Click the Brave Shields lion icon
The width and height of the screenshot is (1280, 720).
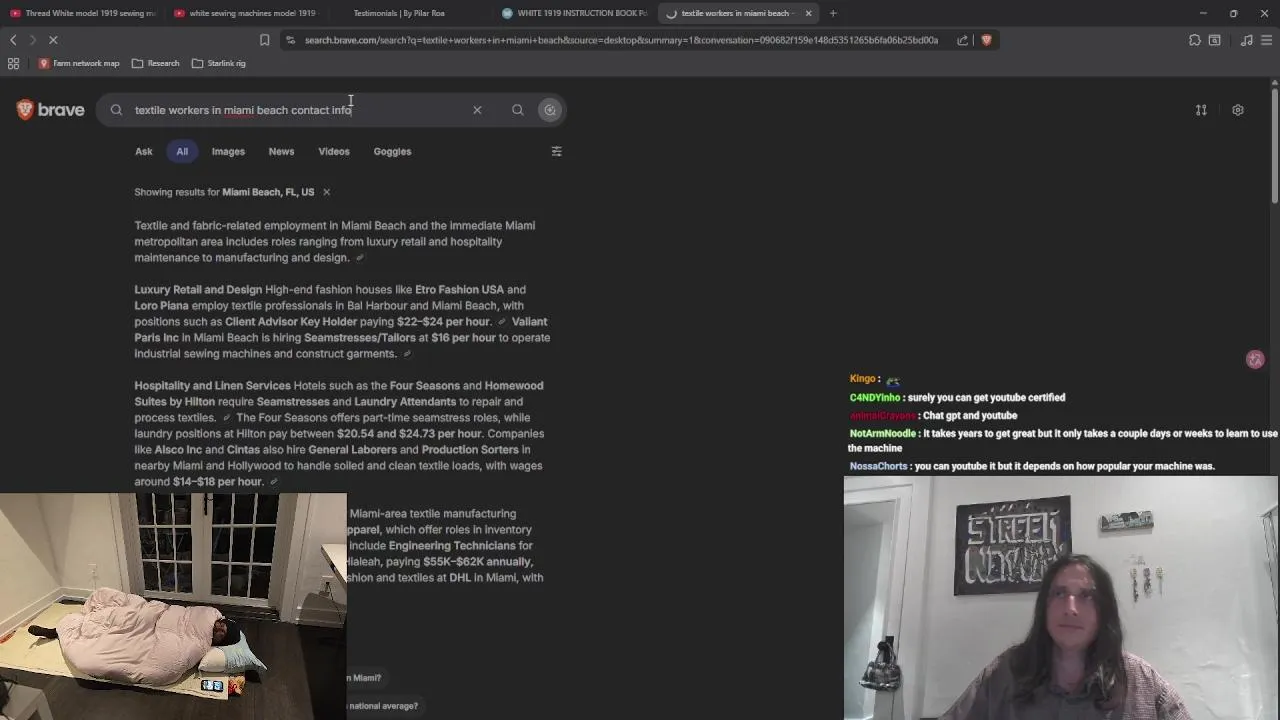(x=986, y=40)
